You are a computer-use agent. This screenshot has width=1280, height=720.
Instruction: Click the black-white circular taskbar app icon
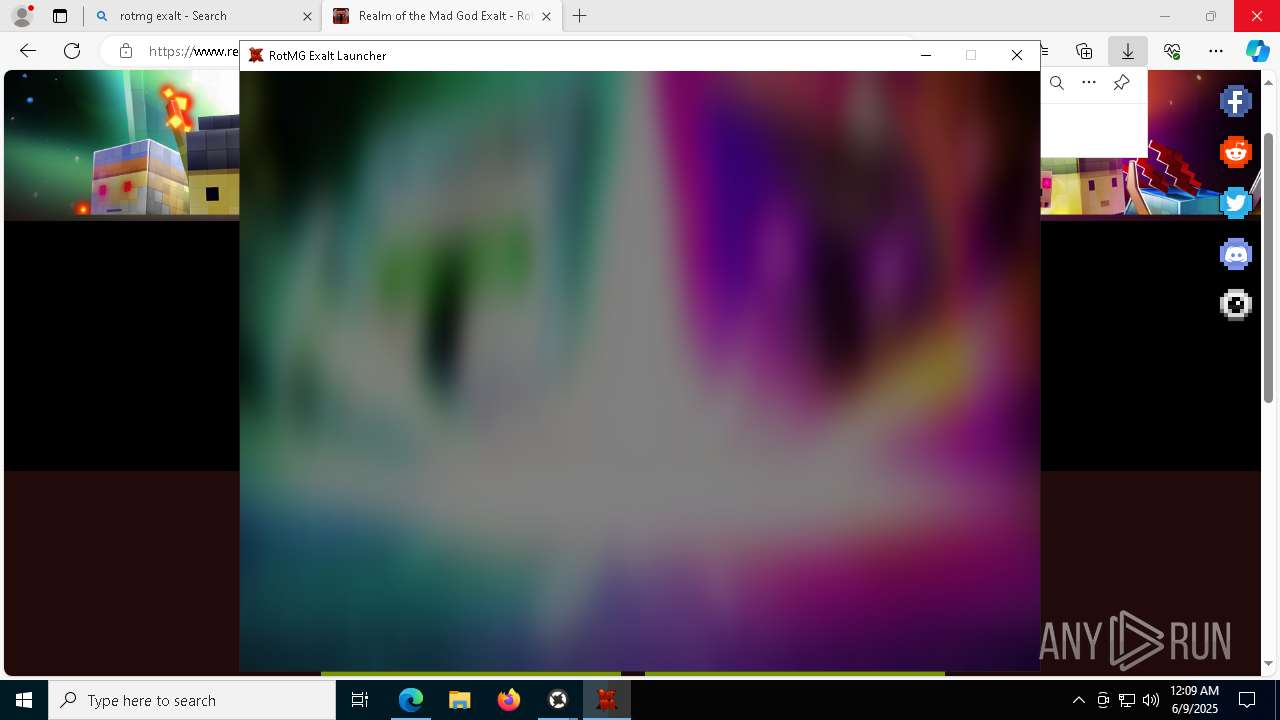pos(558,700)
